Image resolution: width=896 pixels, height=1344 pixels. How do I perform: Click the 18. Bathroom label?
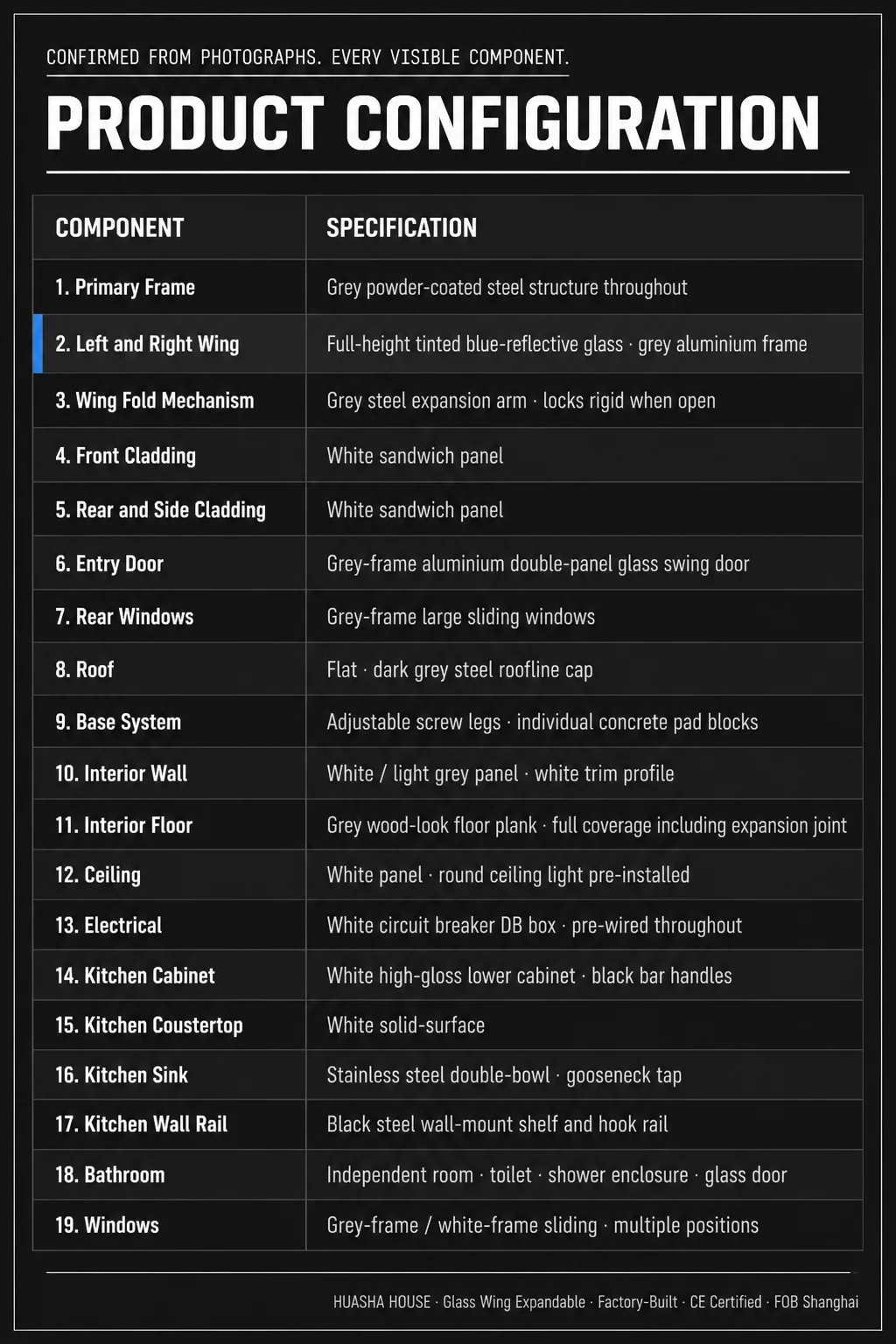[x=109, y=1174]
